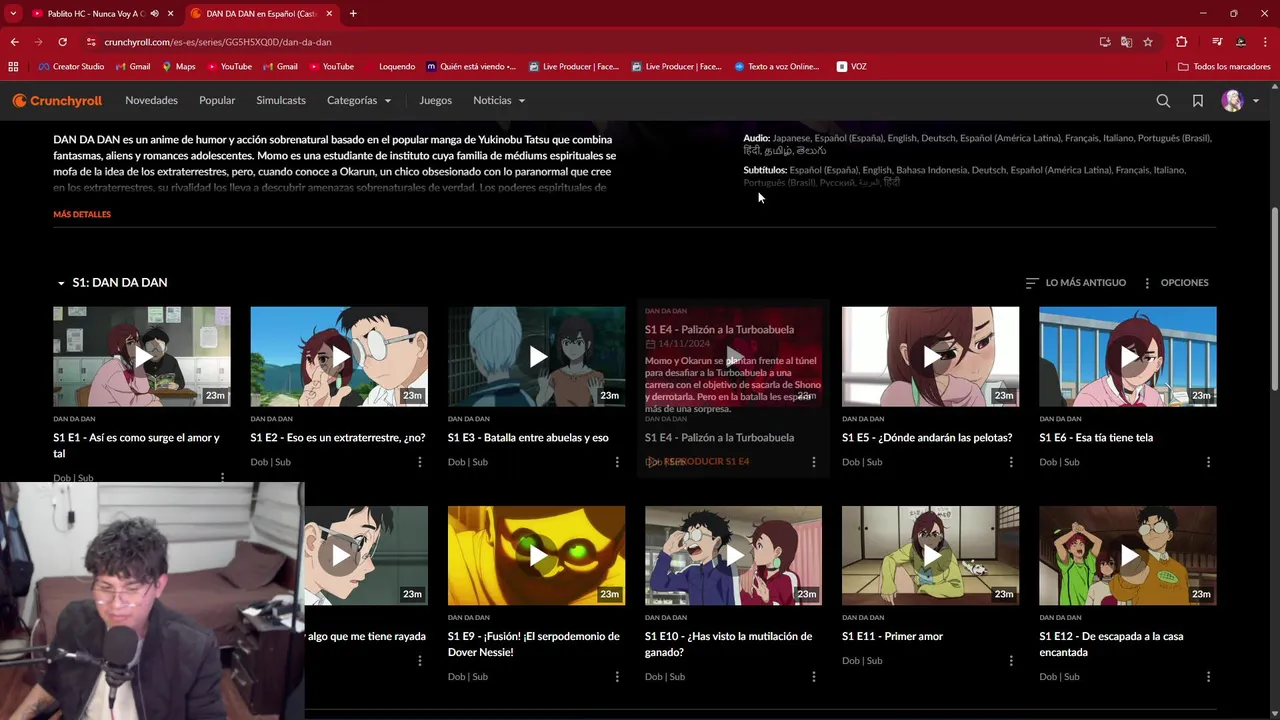The width and height of the screenshot is (1280, 720).
Task: Open options menu on hovered S1 E4 card
Action: point(814,462)
